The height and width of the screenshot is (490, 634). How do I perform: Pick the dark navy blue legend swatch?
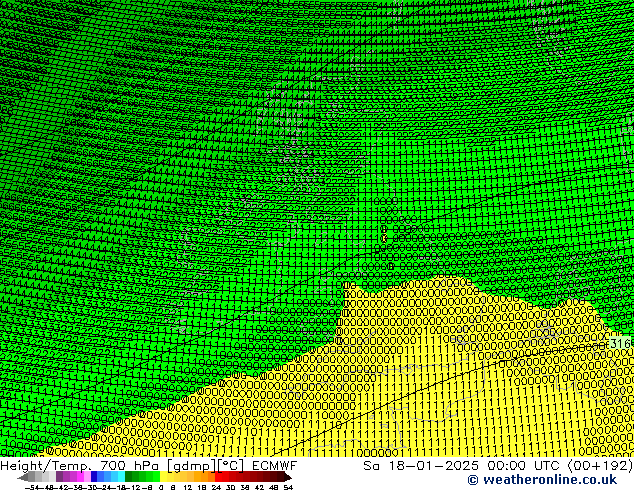coord(94,476)
